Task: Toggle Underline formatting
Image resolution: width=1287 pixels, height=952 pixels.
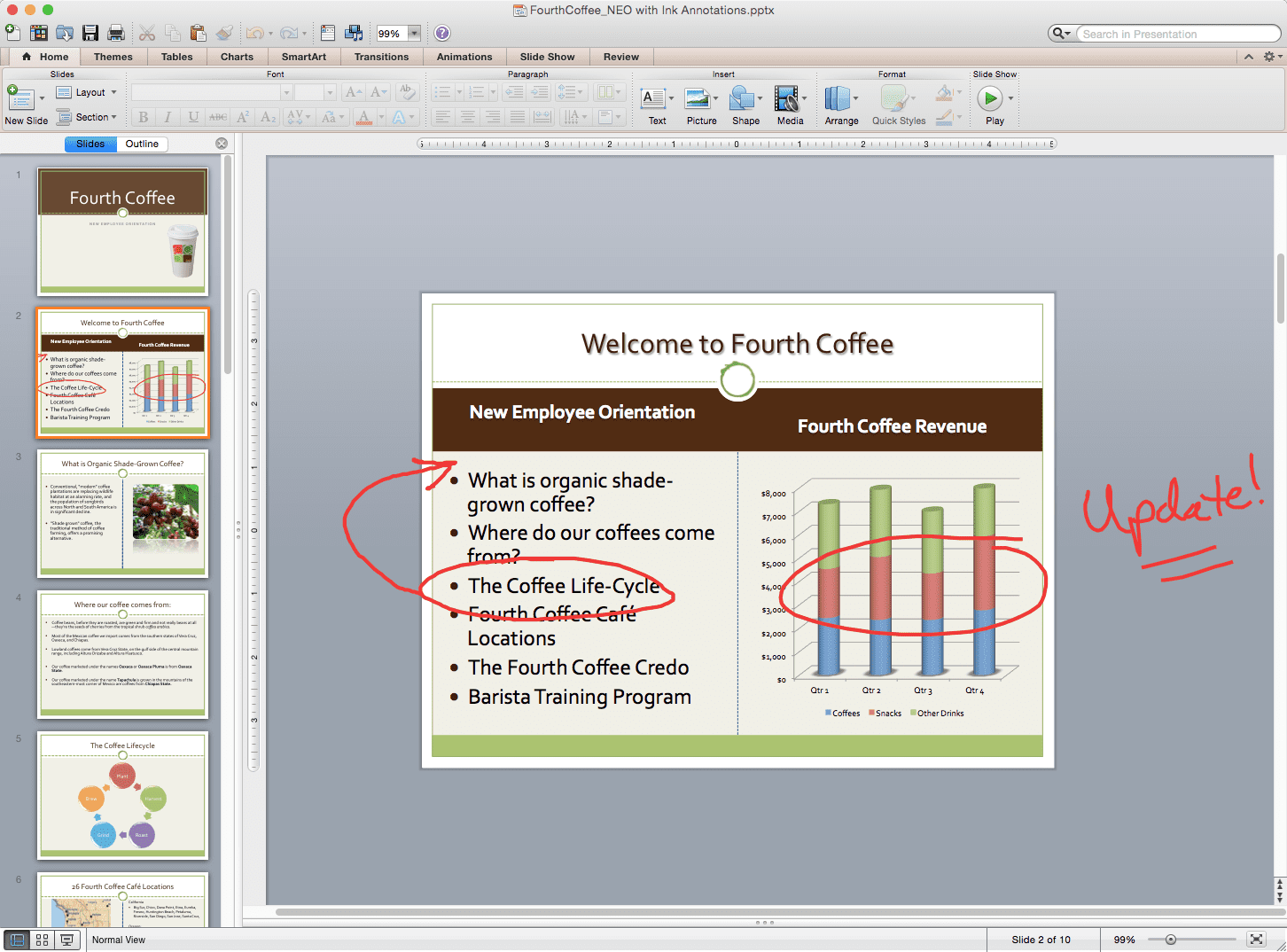Action: point(193,117)
